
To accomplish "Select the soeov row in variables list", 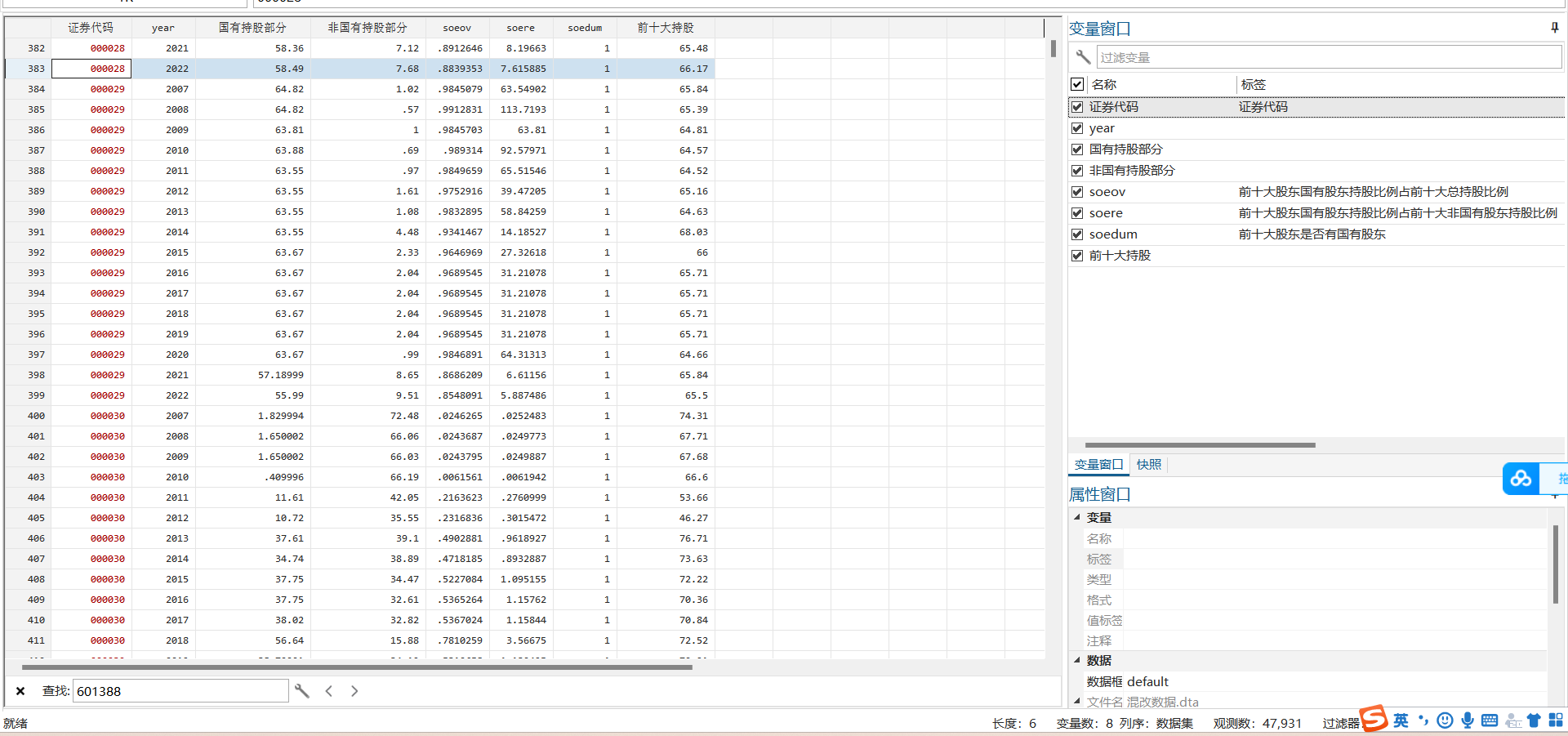I will [x=1316, y=192].
